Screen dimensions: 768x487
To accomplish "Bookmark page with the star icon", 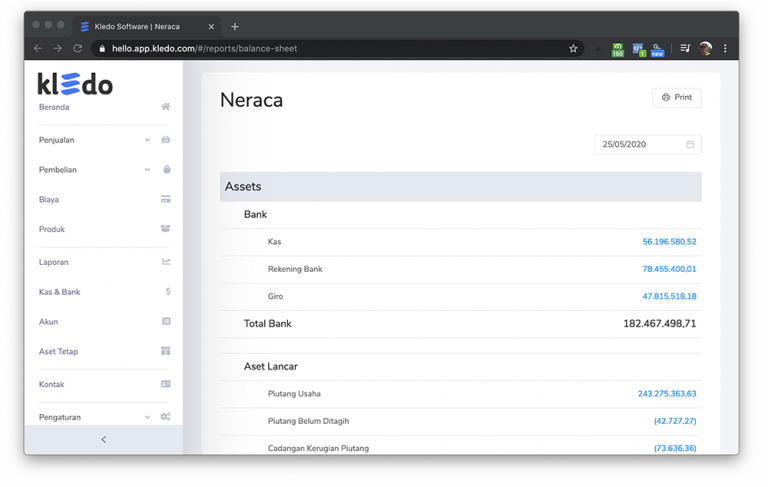I will (x=573, y=49).
